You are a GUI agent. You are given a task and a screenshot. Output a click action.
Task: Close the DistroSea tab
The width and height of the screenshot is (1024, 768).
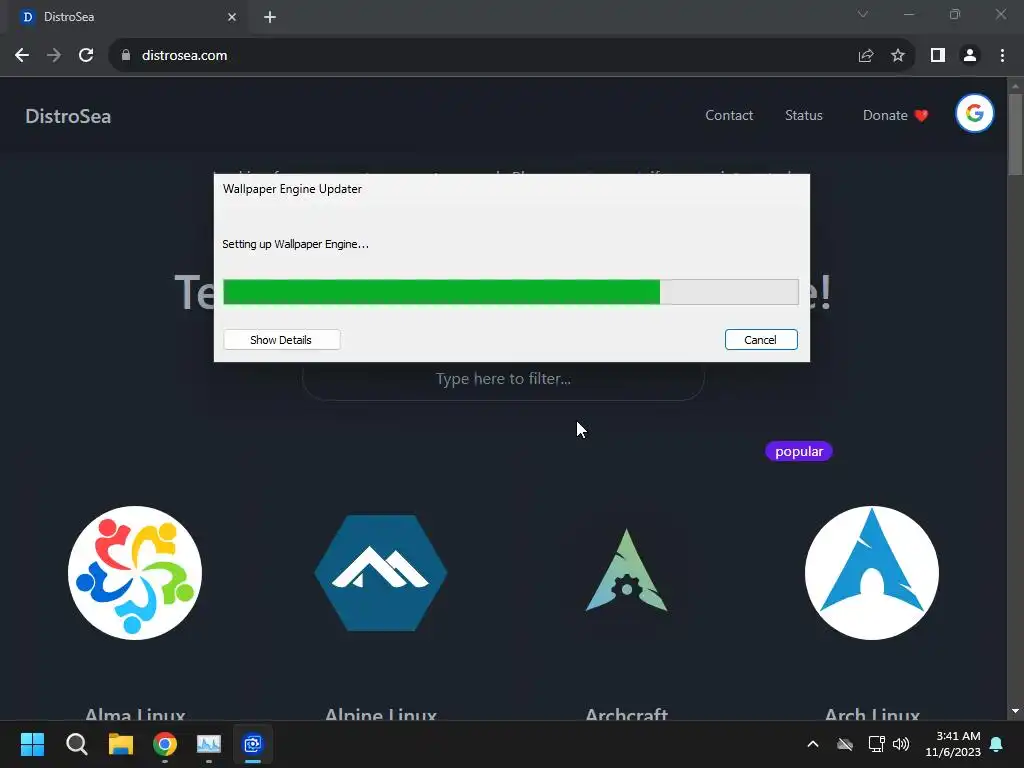pyautogui.click(x=232, y=17)
